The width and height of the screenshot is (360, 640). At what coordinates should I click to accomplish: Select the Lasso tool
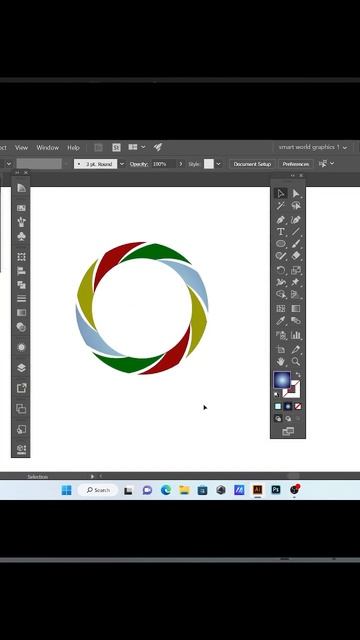[x=296, y=206]
